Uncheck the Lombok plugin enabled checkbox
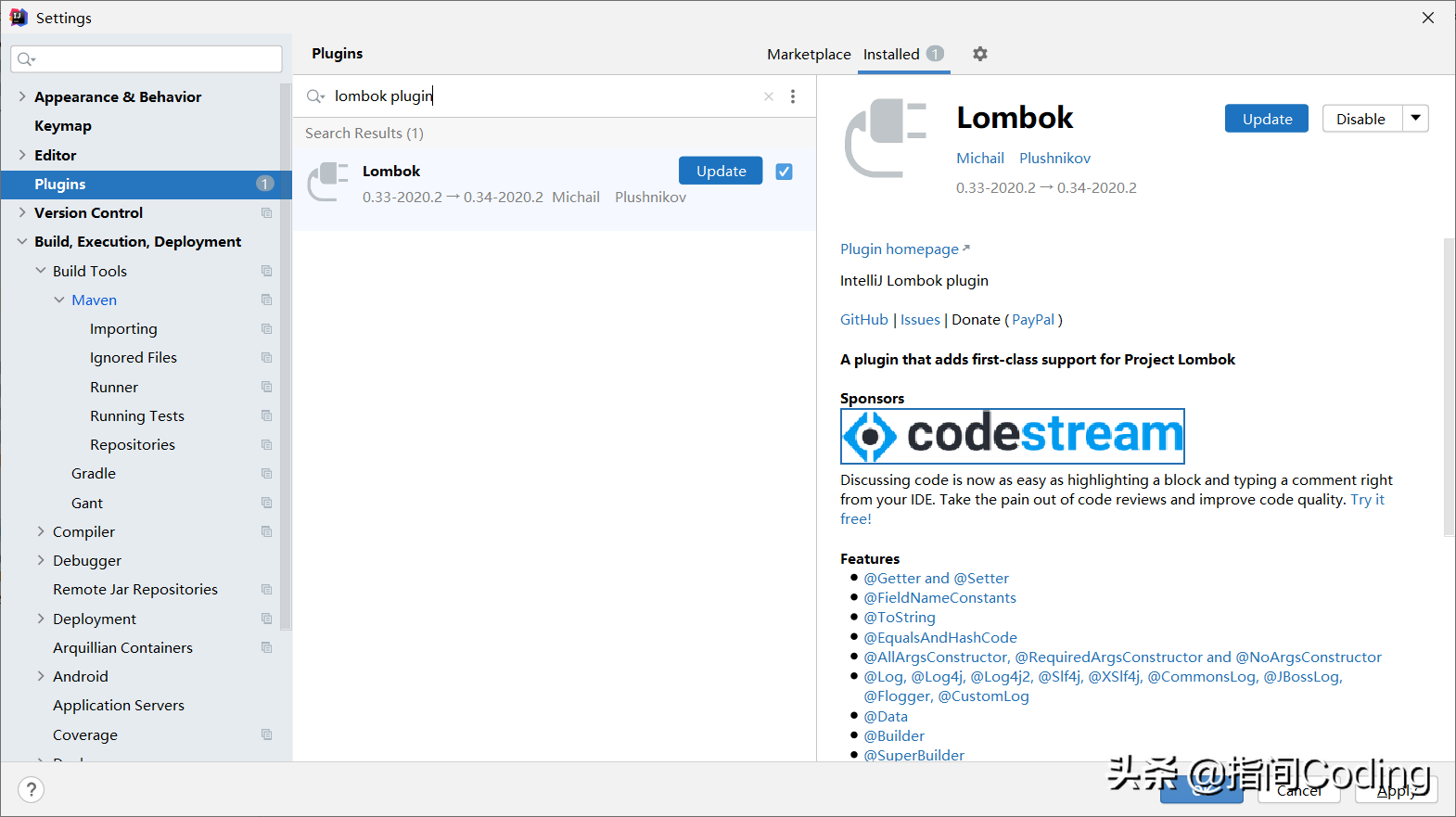Image resolution: width=1456 pixels, height=817 pixels. 784,172
